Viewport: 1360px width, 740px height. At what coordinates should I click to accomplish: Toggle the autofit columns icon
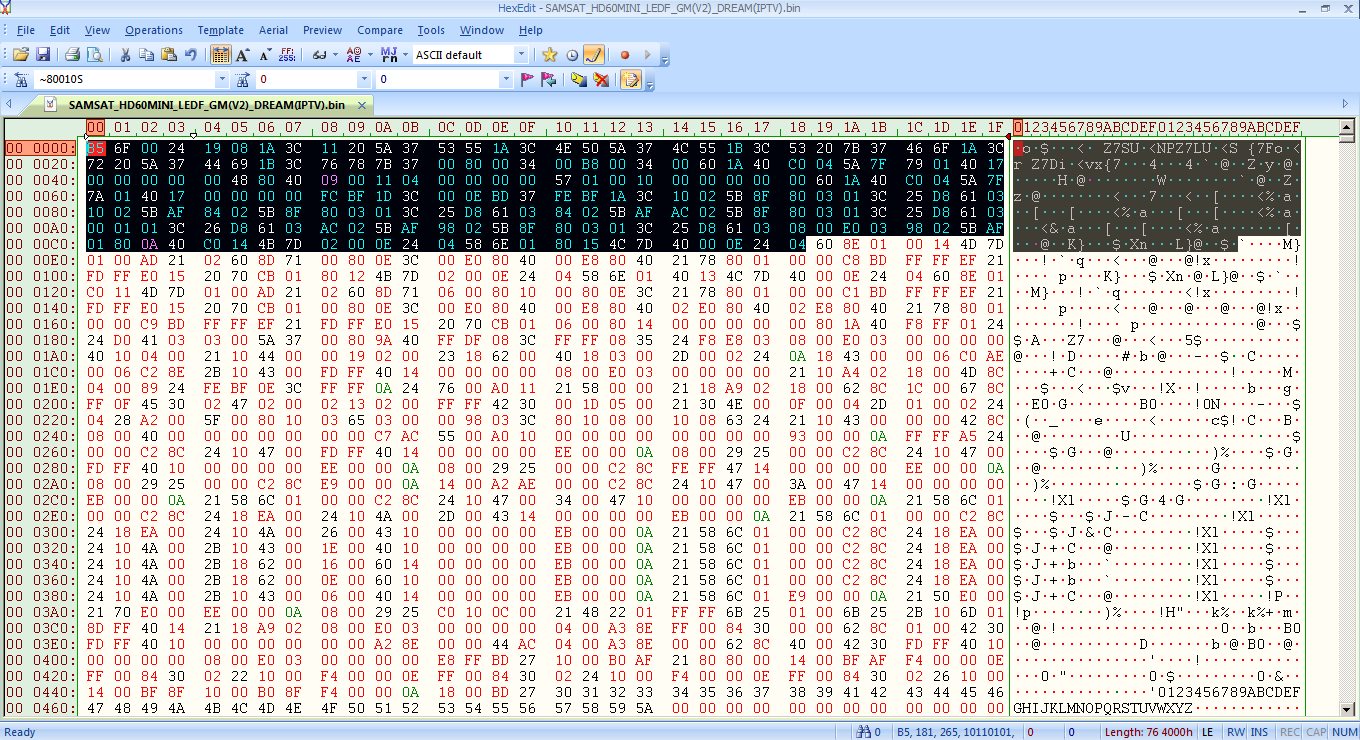pyautogui.click(x=221, y=55)
